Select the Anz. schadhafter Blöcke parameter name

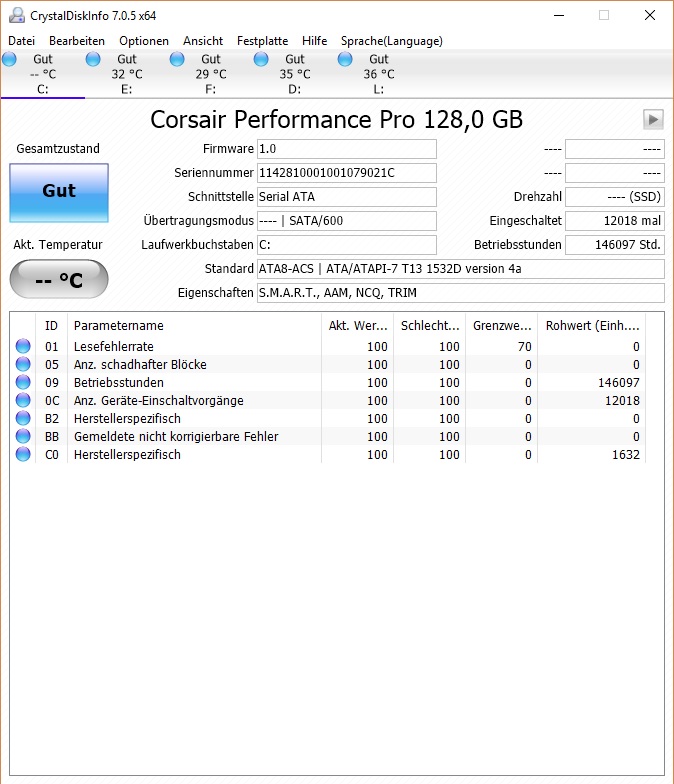tap(140, 364)
